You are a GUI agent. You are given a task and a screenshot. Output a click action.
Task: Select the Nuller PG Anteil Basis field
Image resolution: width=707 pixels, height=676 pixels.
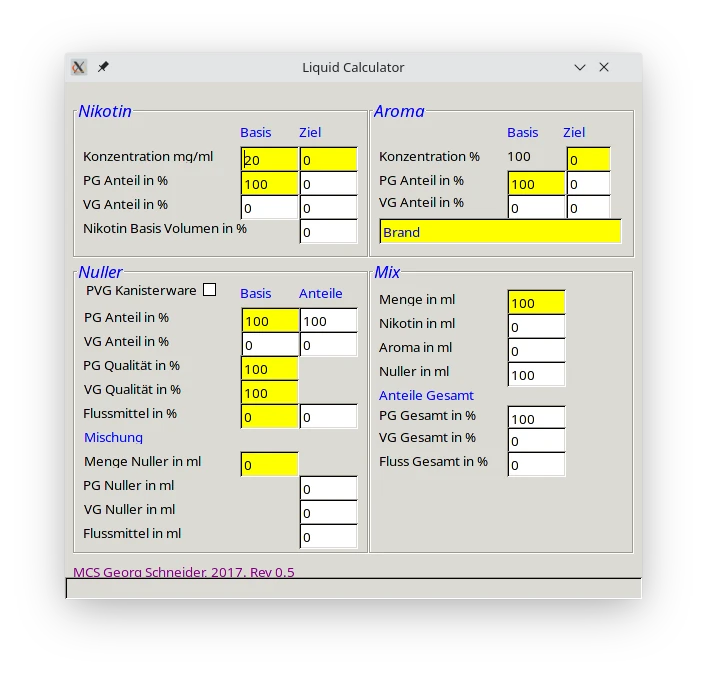[x=270, y=321]
